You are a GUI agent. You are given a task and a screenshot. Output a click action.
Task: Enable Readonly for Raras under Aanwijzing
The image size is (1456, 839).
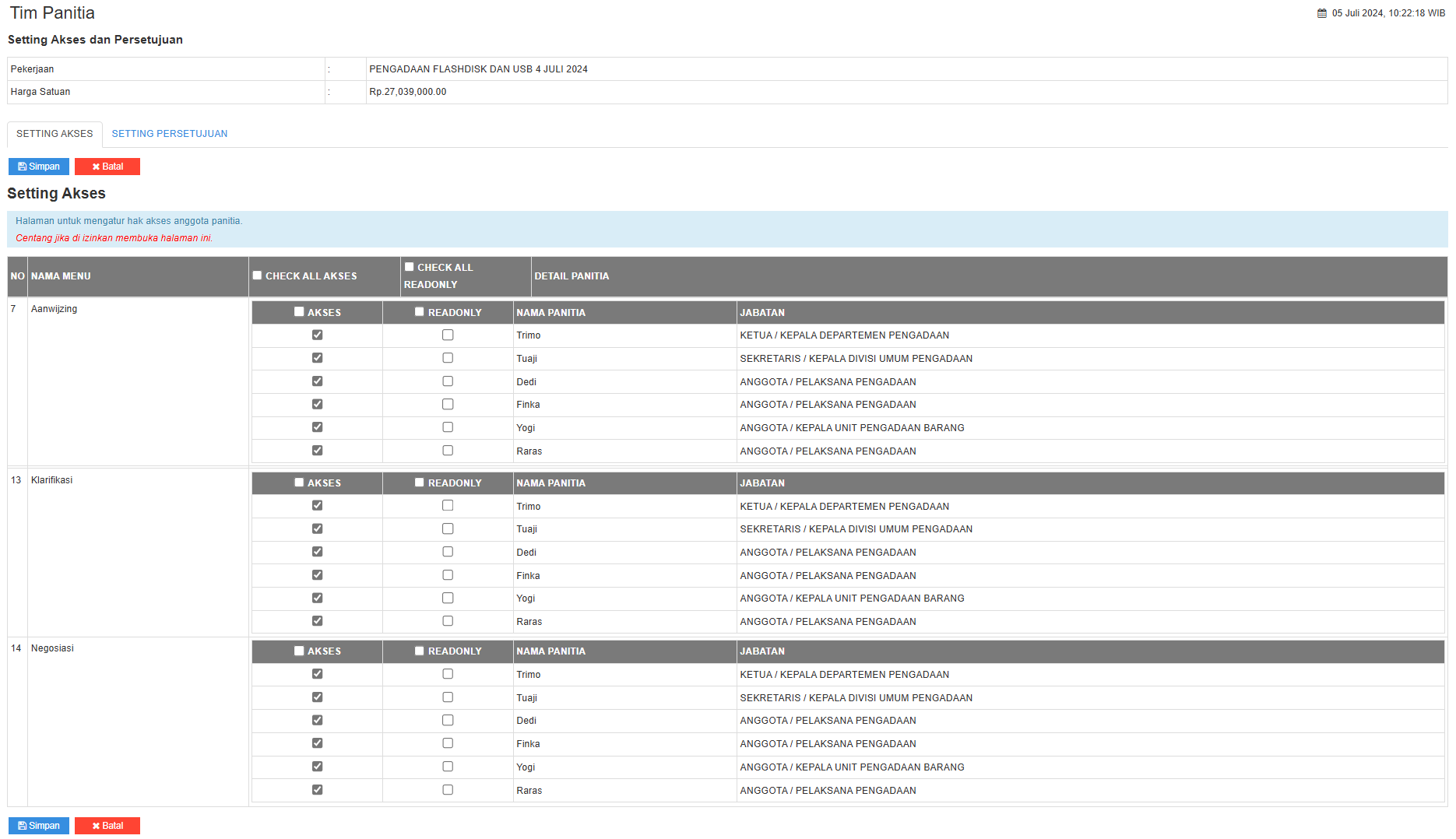[448, 451]
